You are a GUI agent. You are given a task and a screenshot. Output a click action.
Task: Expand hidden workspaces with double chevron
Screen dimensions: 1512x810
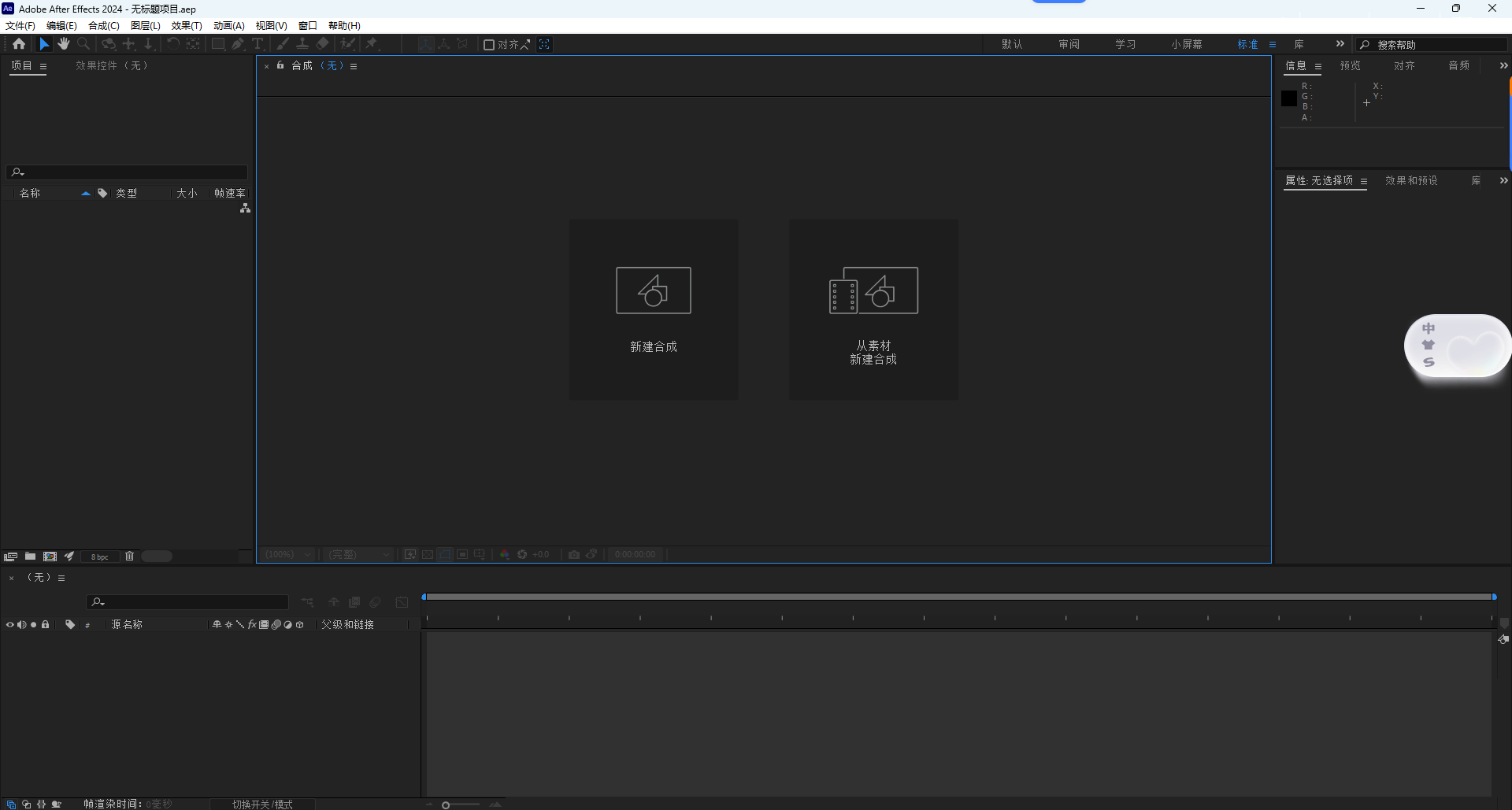(1340, 44)
